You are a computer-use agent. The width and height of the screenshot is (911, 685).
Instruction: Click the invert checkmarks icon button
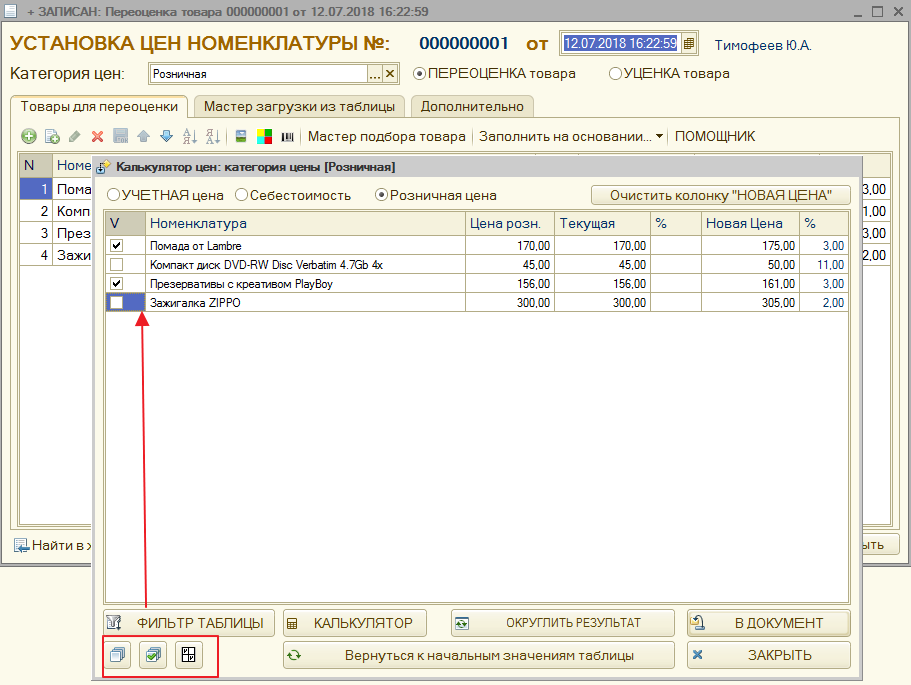(189, 655)
